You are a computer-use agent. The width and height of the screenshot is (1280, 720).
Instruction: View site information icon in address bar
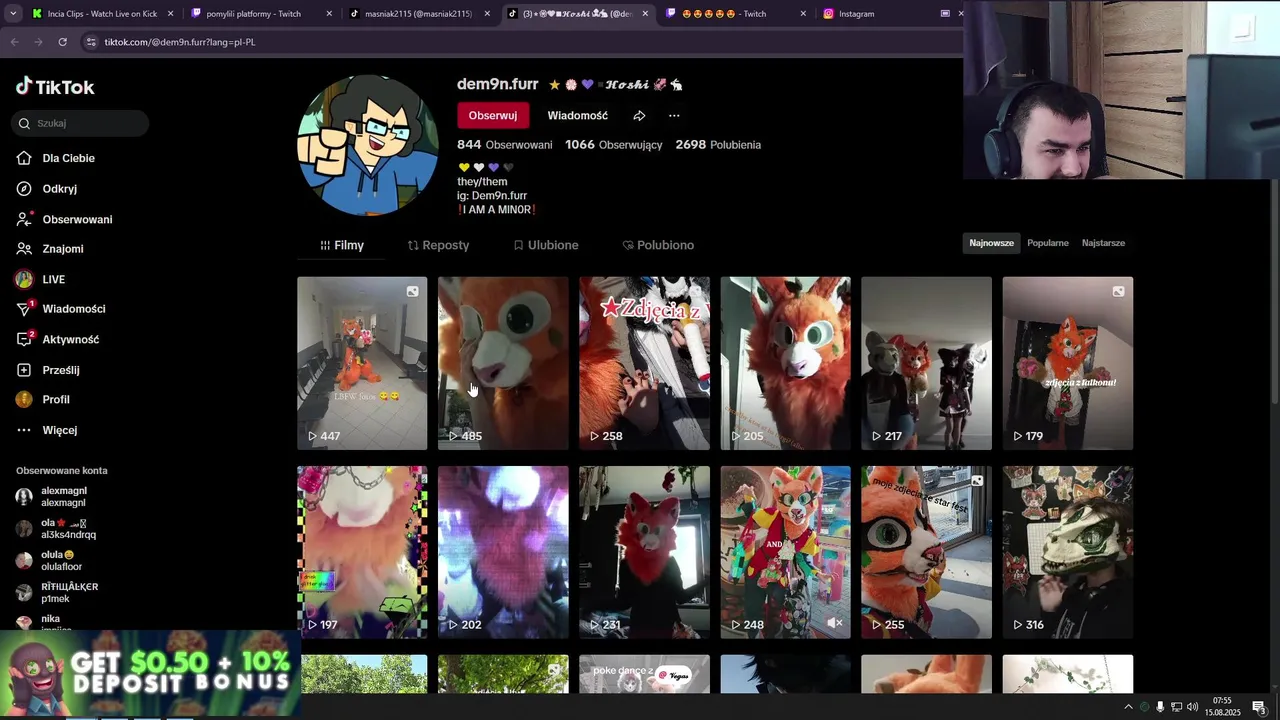coord(91,42)
